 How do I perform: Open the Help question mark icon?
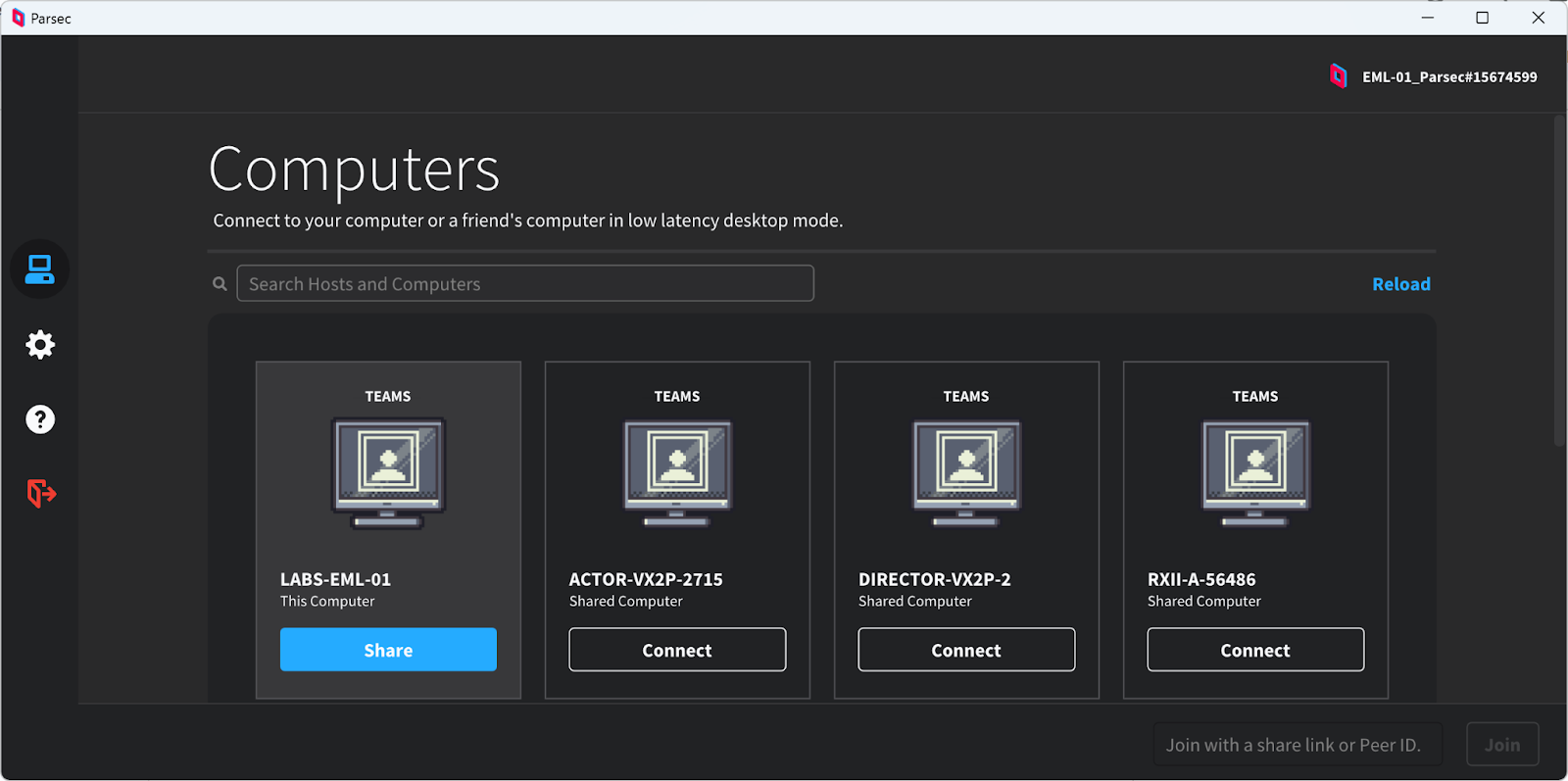40,419
